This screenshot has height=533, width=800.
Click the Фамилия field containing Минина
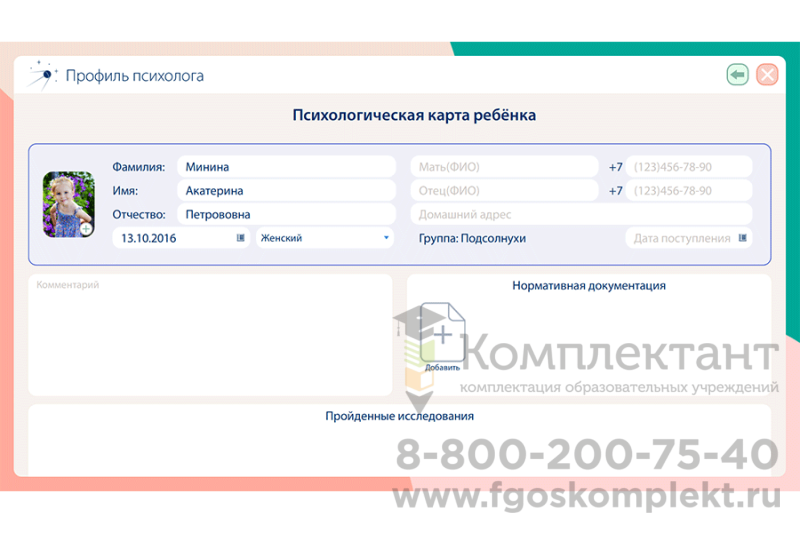coord(285,167)
